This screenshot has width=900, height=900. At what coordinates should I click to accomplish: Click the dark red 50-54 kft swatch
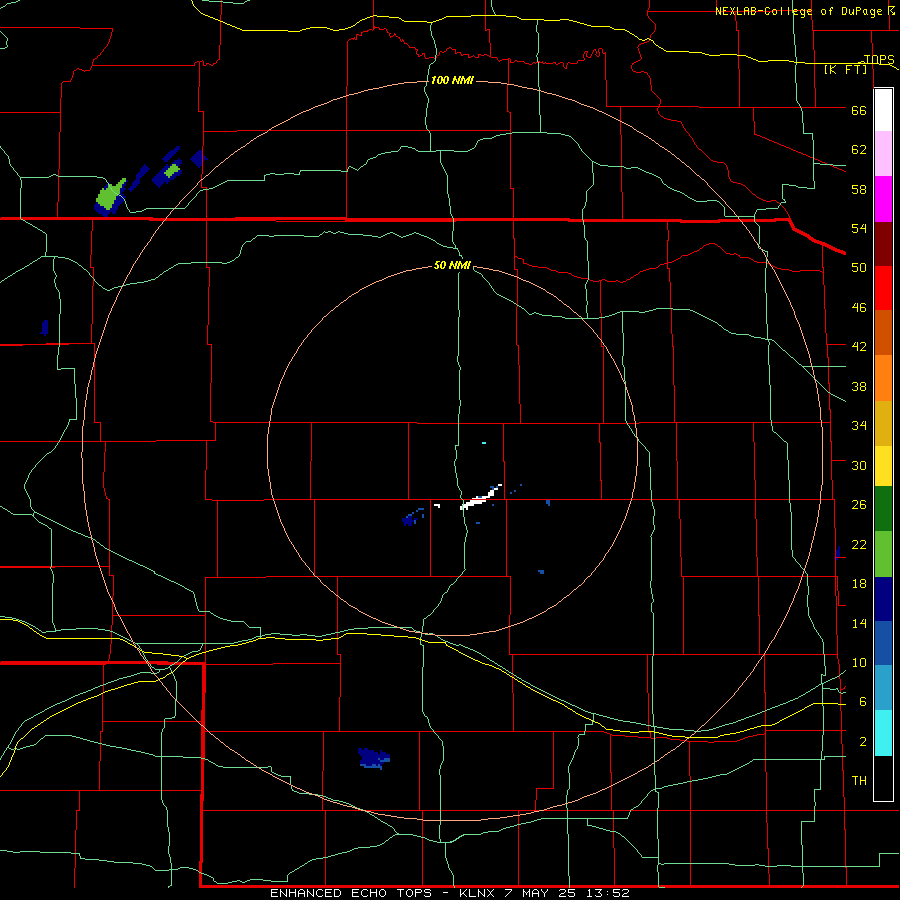[x=883, y=244]
